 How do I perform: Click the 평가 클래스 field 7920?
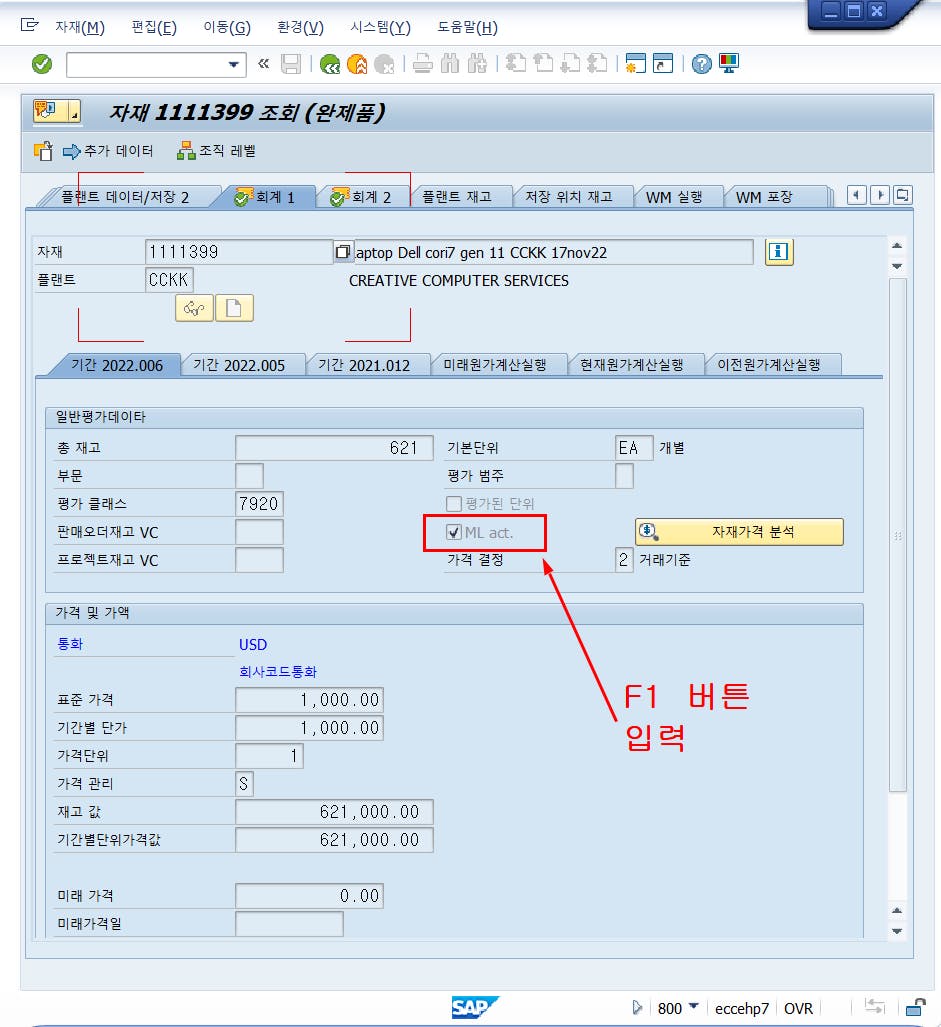tap(259, 504)
